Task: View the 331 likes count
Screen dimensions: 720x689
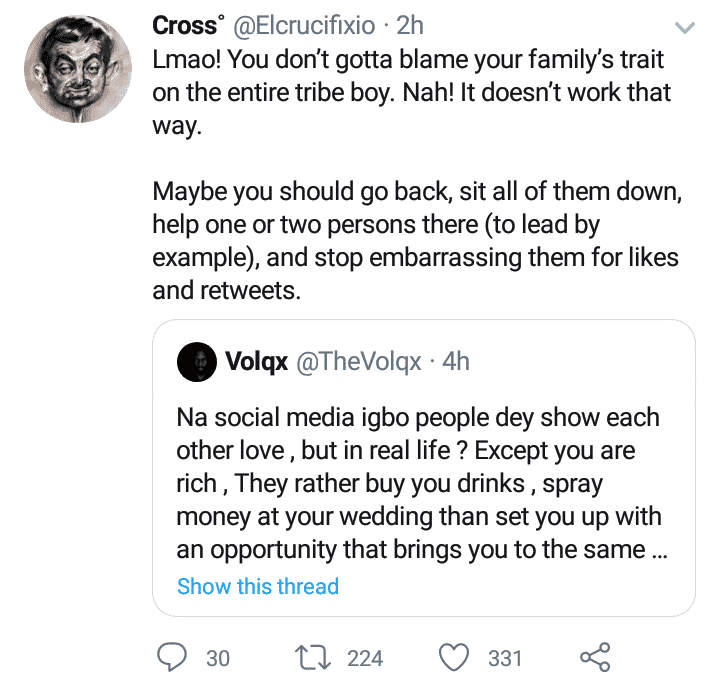Action: click(505, 658)
